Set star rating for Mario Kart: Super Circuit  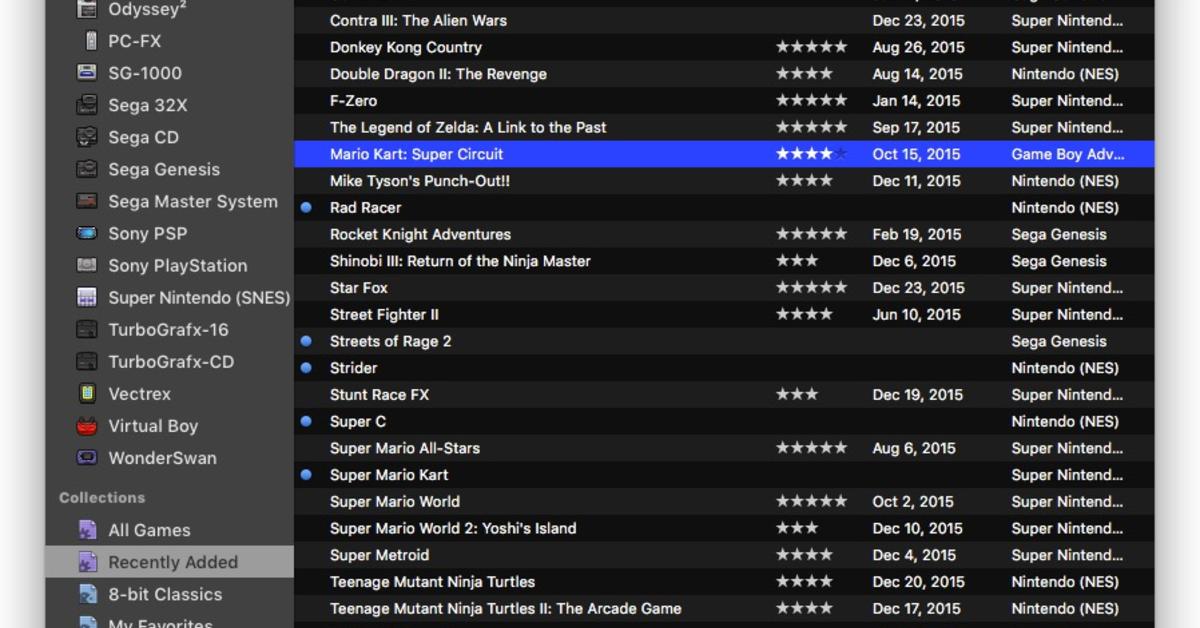click(x=811, y=154)
